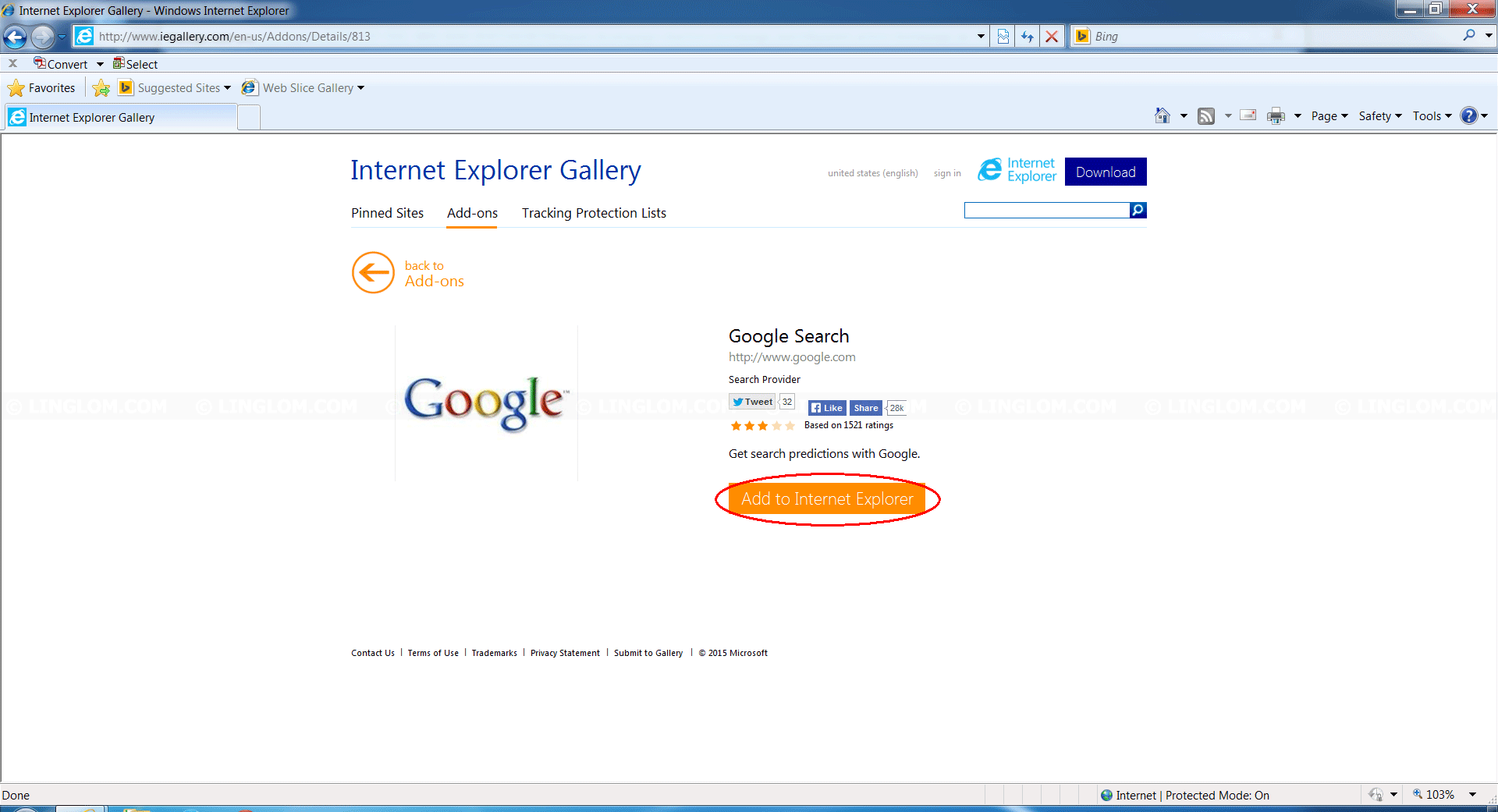
Task: Click the browser Forward arrow button
Action: coord(43,37)
